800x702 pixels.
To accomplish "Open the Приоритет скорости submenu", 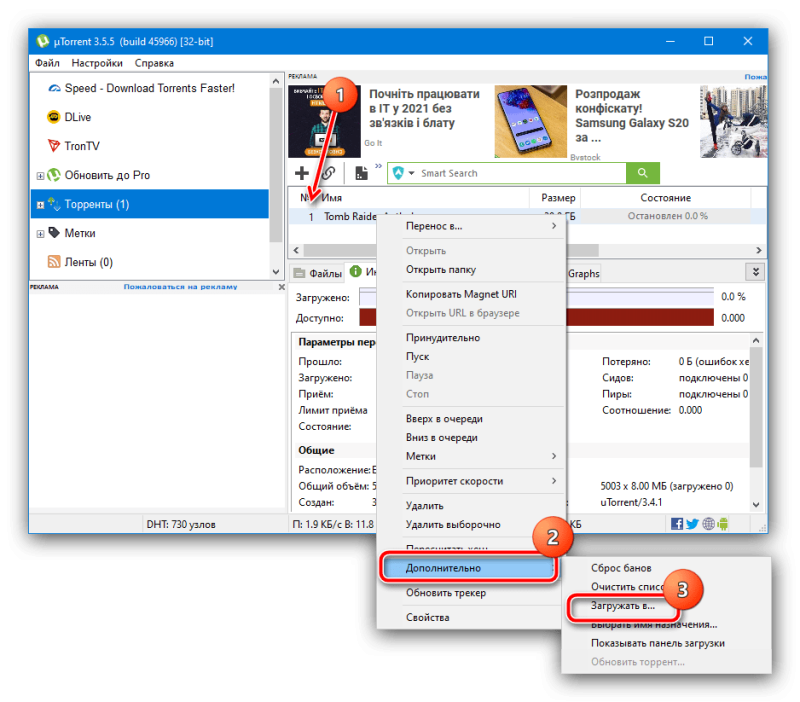I will click(481, 481).
